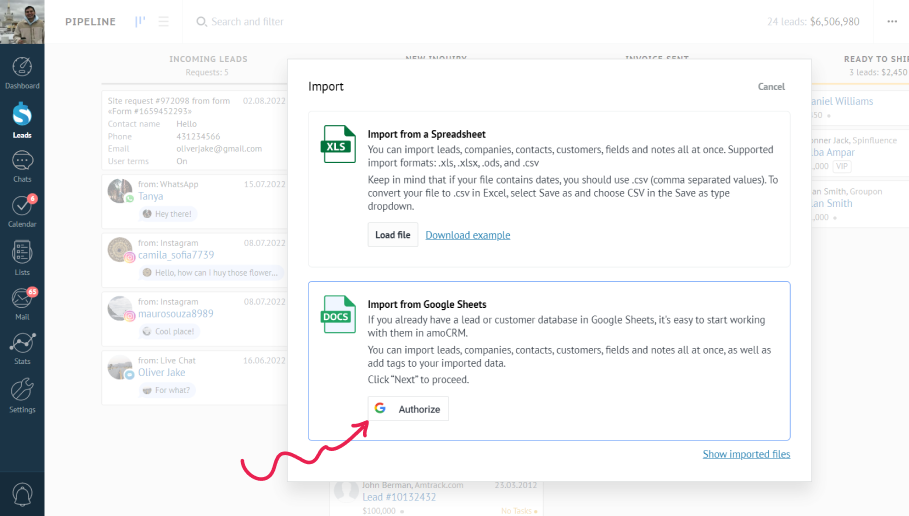Open the 'Cool place!' message bubble
Viewport: 909px width, 516px height.
click(169, 332)
